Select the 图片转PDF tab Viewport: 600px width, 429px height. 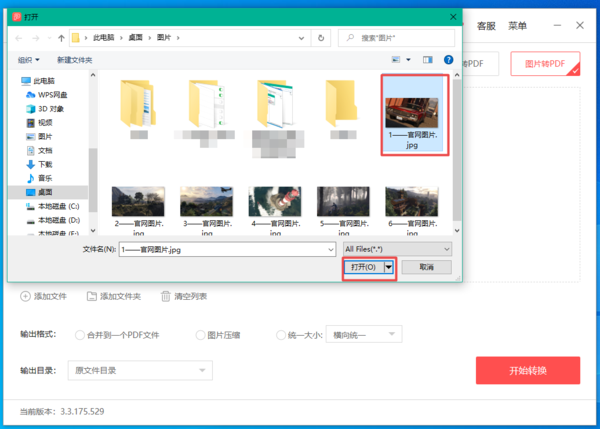point(545,64)
